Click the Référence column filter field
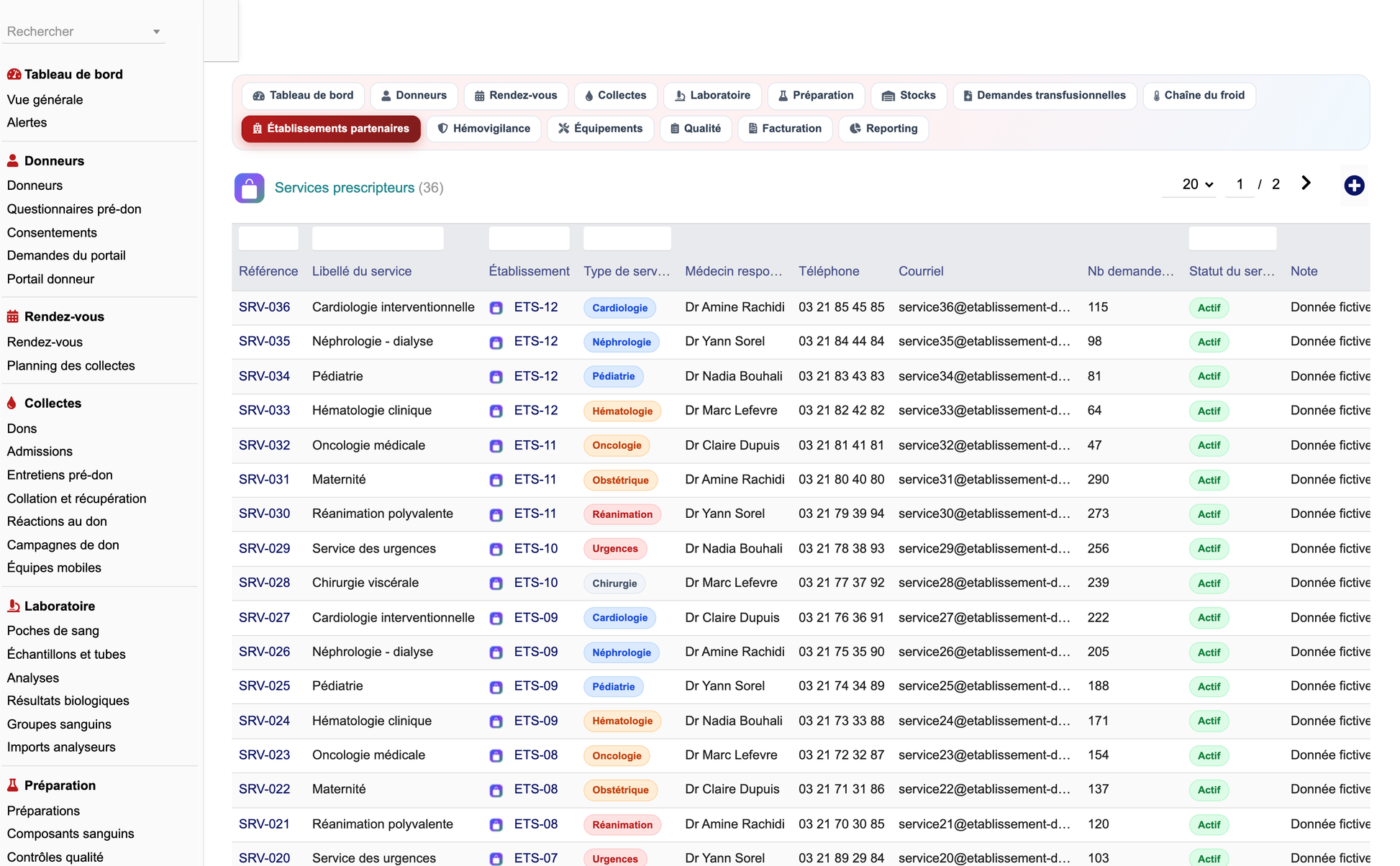The height and width of the screenshot is (866, 1400). pos(268,238)
